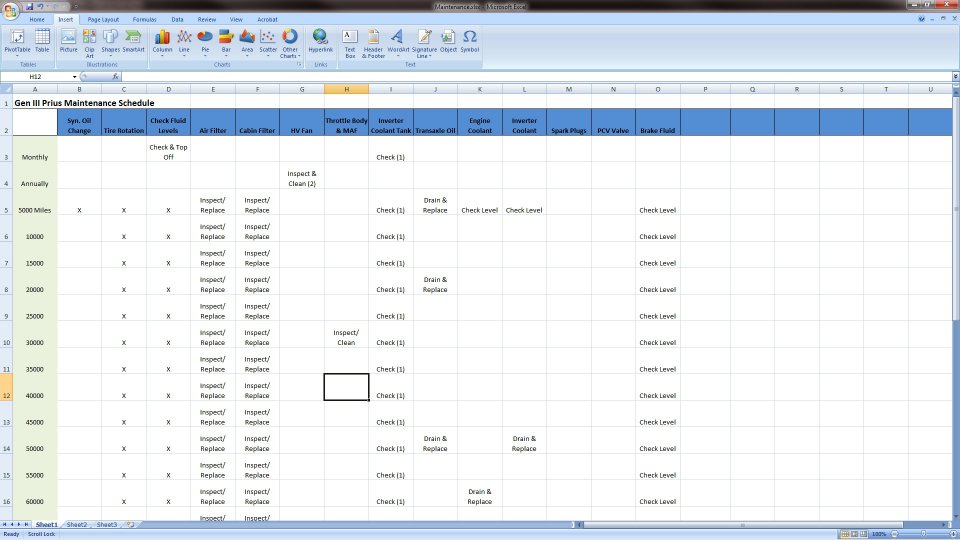Select row 12 header
Image resolution: width=960 pixels, height=540 pixels.
pos(6,388)
